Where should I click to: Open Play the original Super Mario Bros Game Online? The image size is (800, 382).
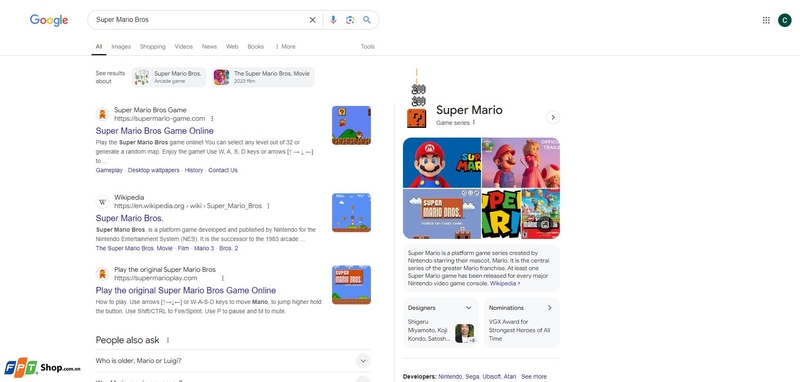(186, 291)
